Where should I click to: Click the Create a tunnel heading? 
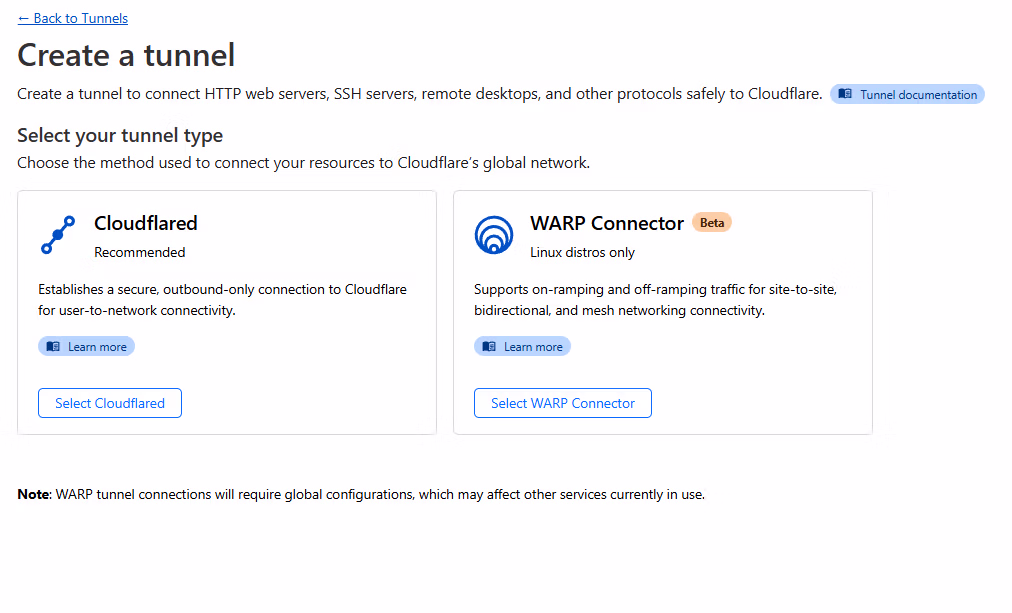click(126, 56)
